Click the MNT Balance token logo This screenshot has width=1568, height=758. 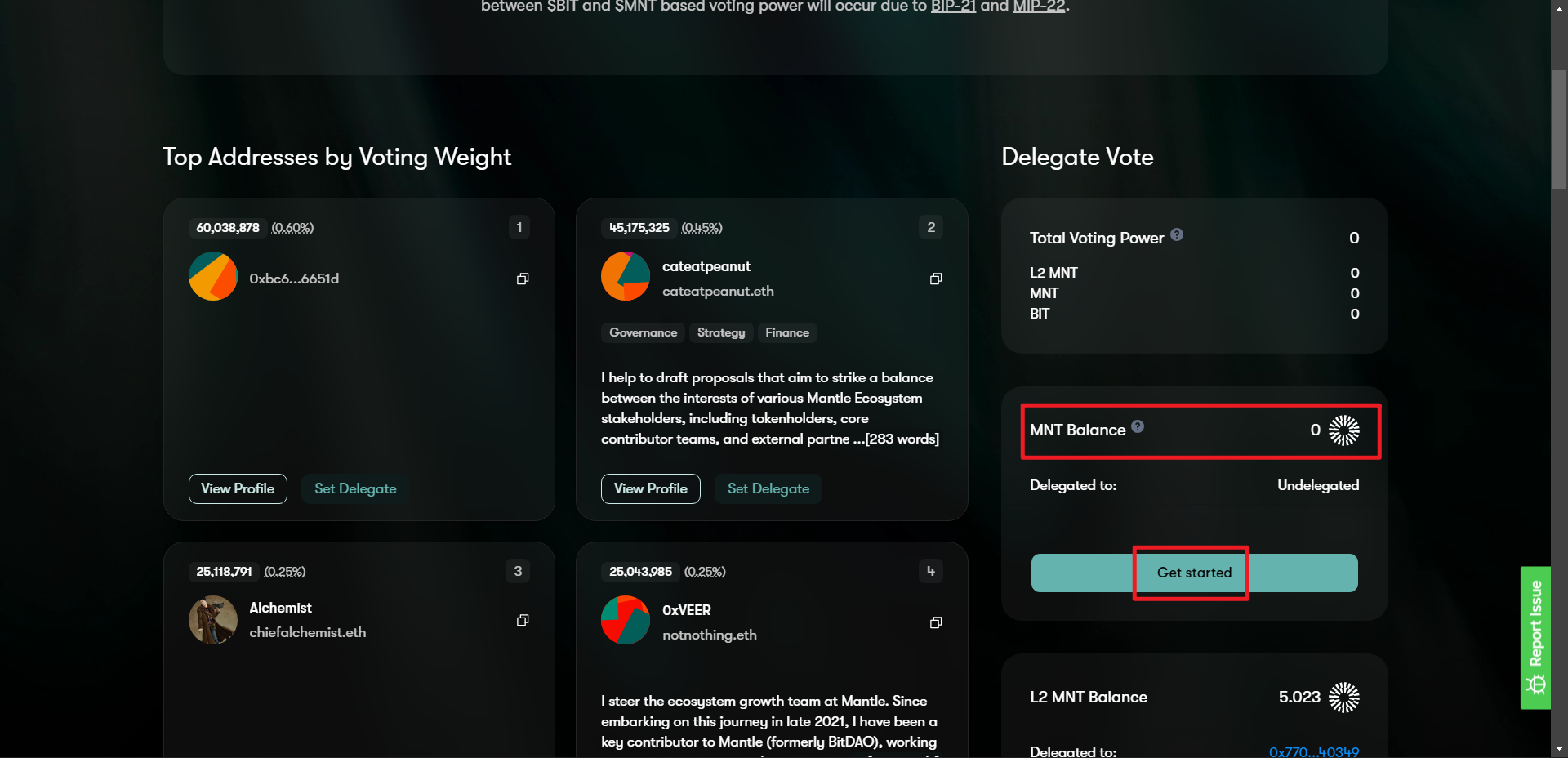click(1344, 430)
